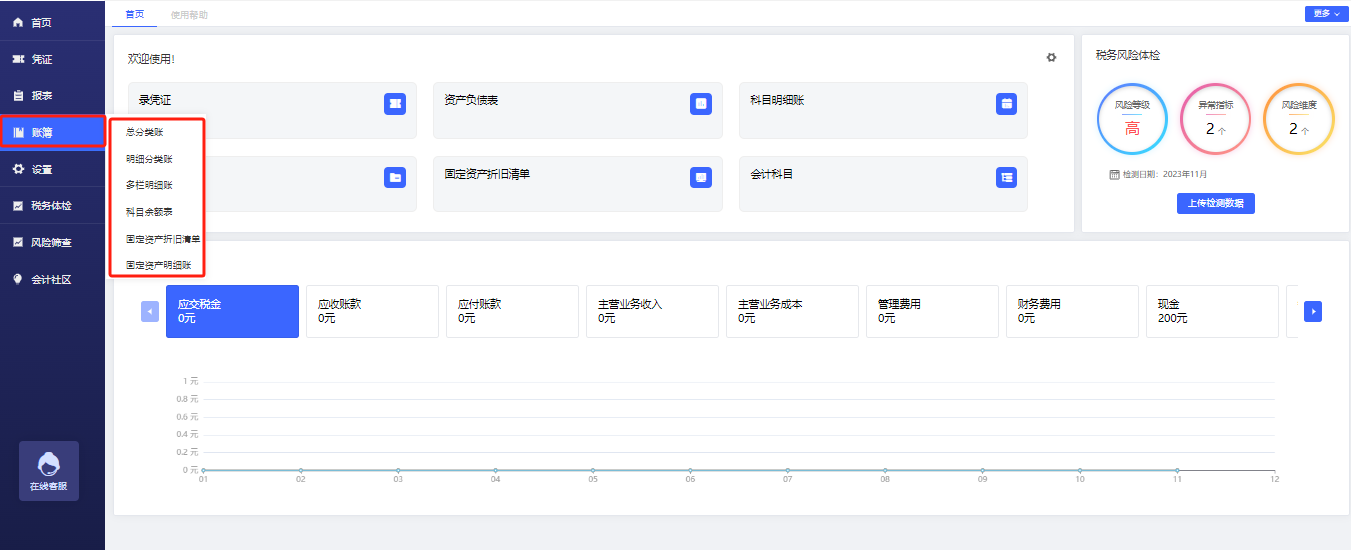Select 明细分类账 from submenu
The width and height of the screenshot is (1351, 550).
tap(149, 158)
